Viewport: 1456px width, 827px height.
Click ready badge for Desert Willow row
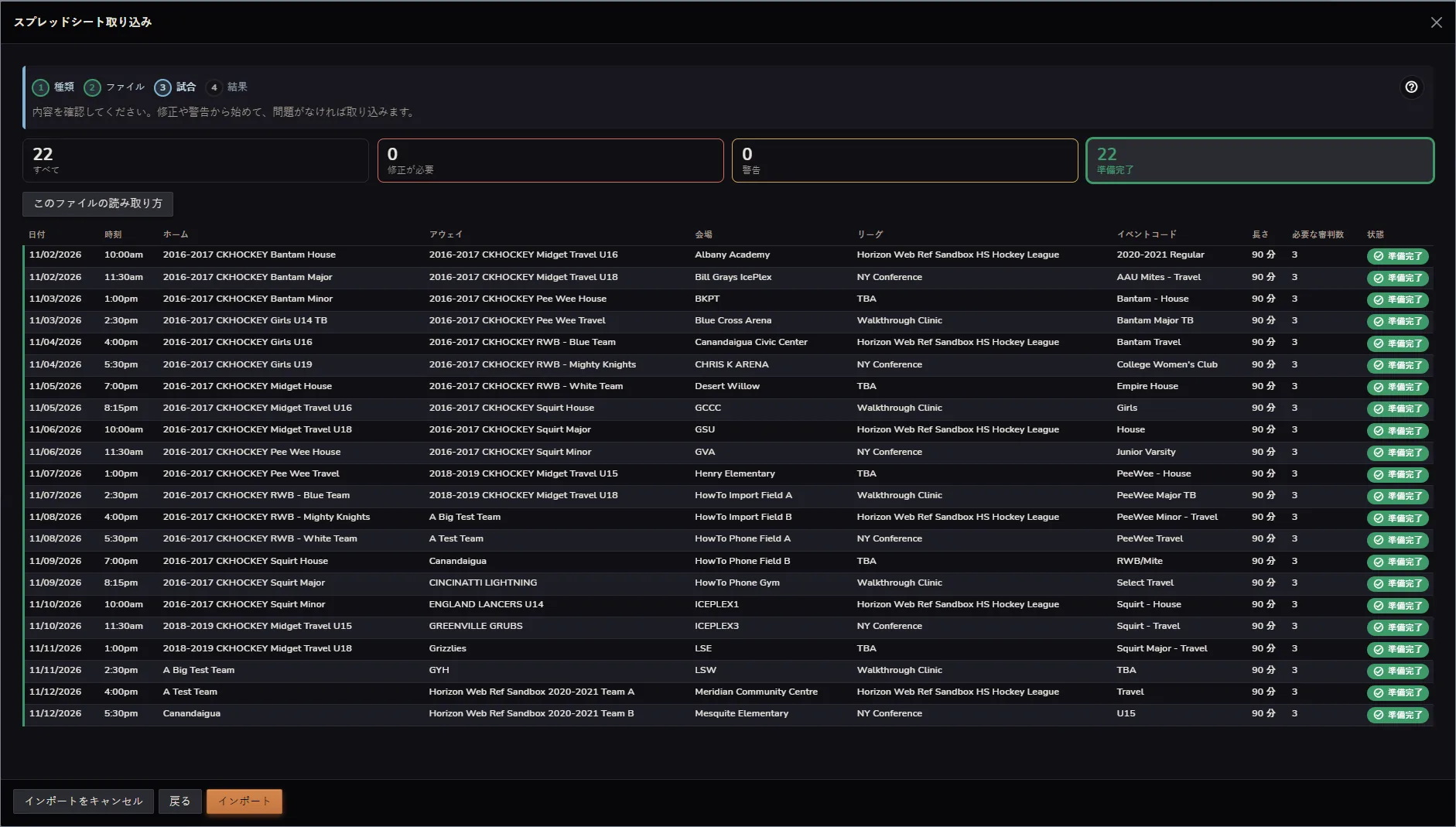1397,387
